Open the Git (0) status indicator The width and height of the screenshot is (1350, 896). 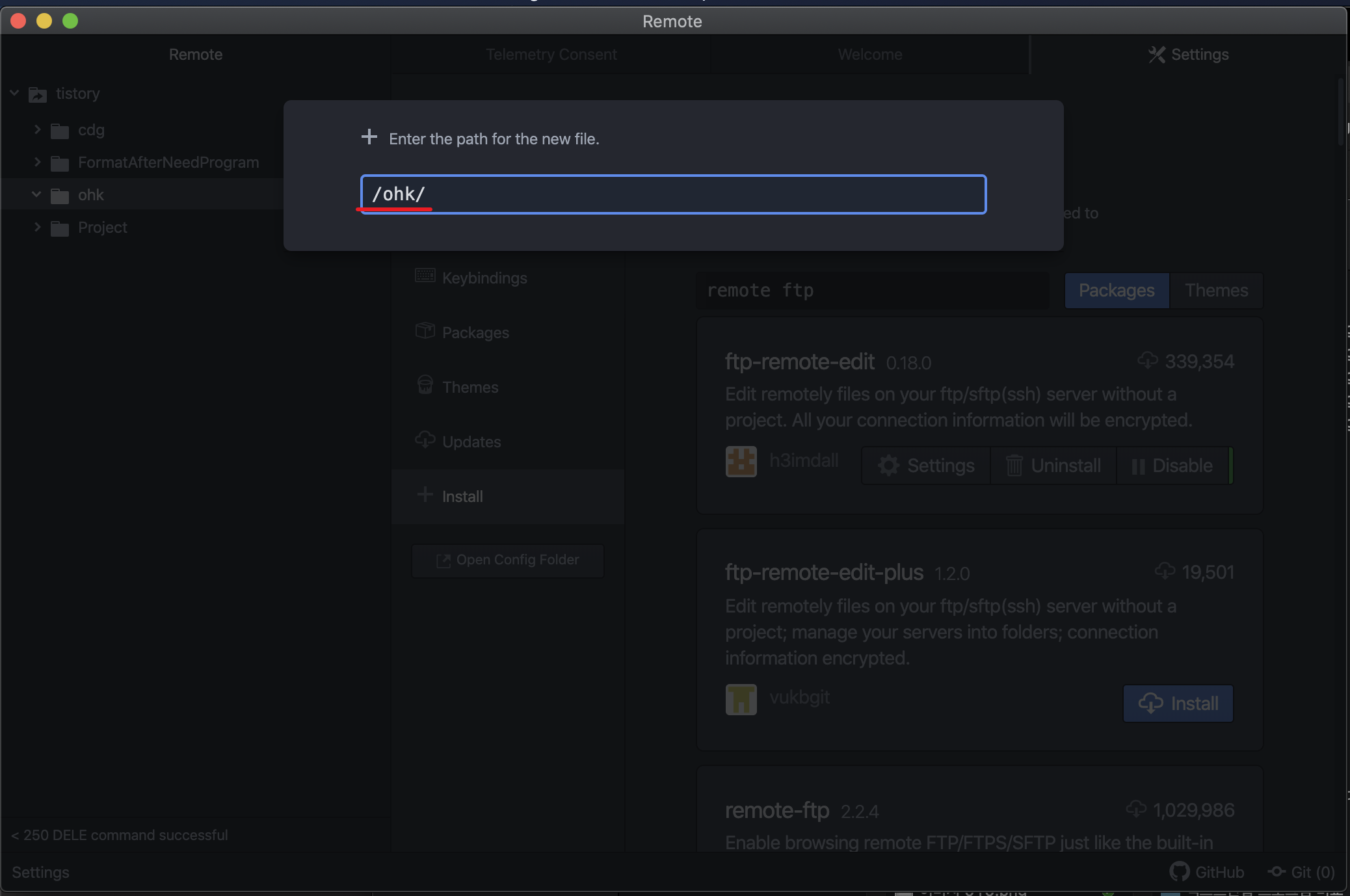(1303, 871)
